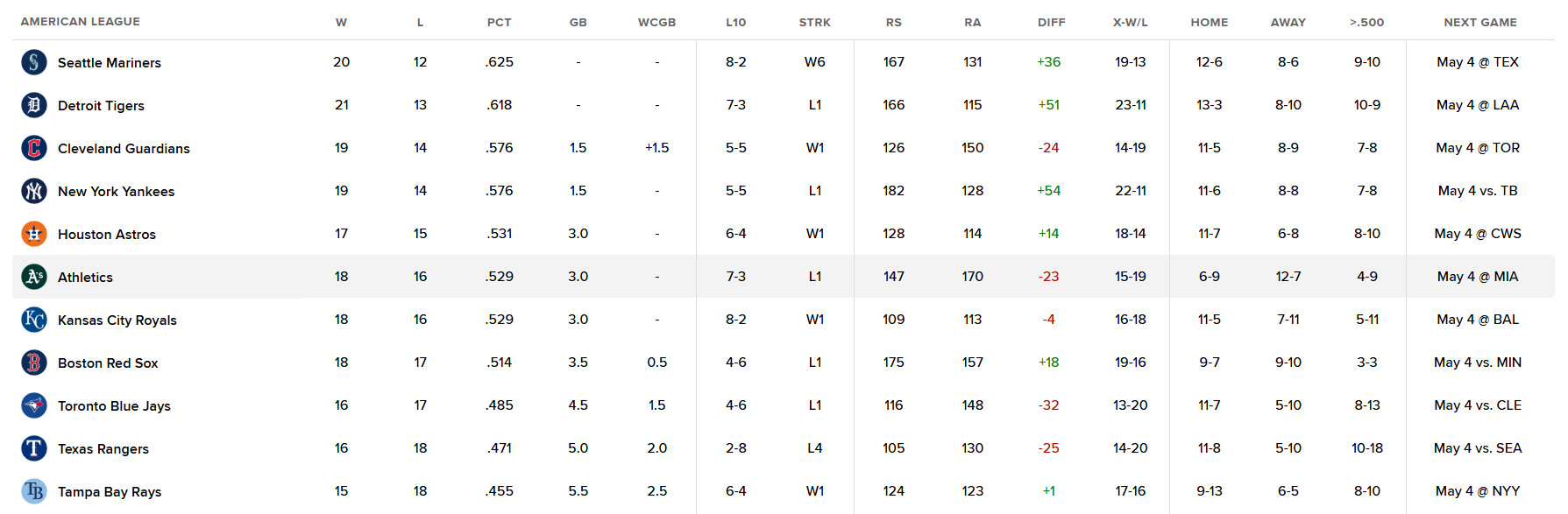Click the Athletics team logo

(34, 277)
